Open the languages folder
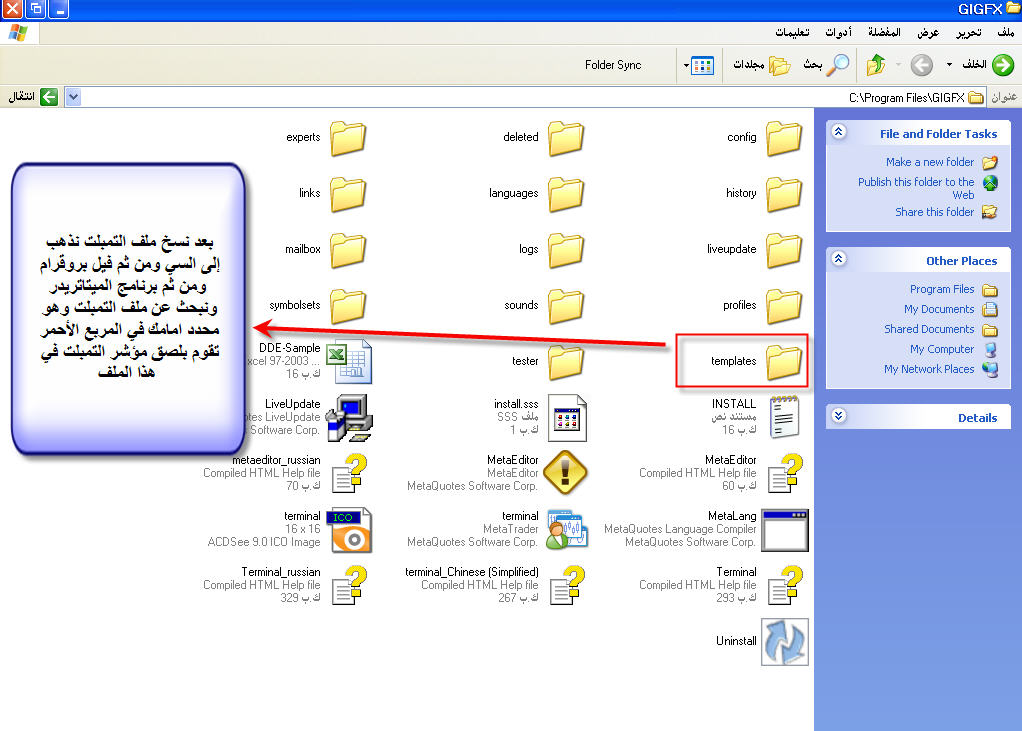The image size is (1022, 731). 565,194
